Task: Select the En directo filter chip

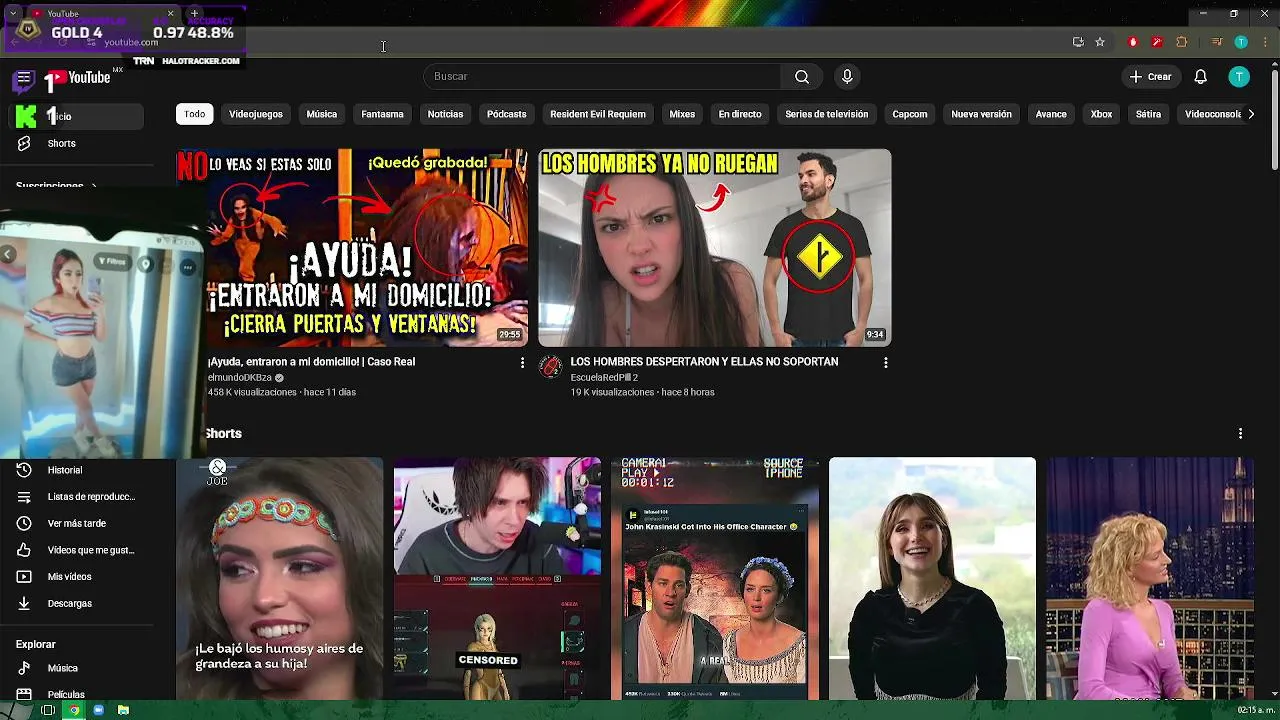Action: 740,114
